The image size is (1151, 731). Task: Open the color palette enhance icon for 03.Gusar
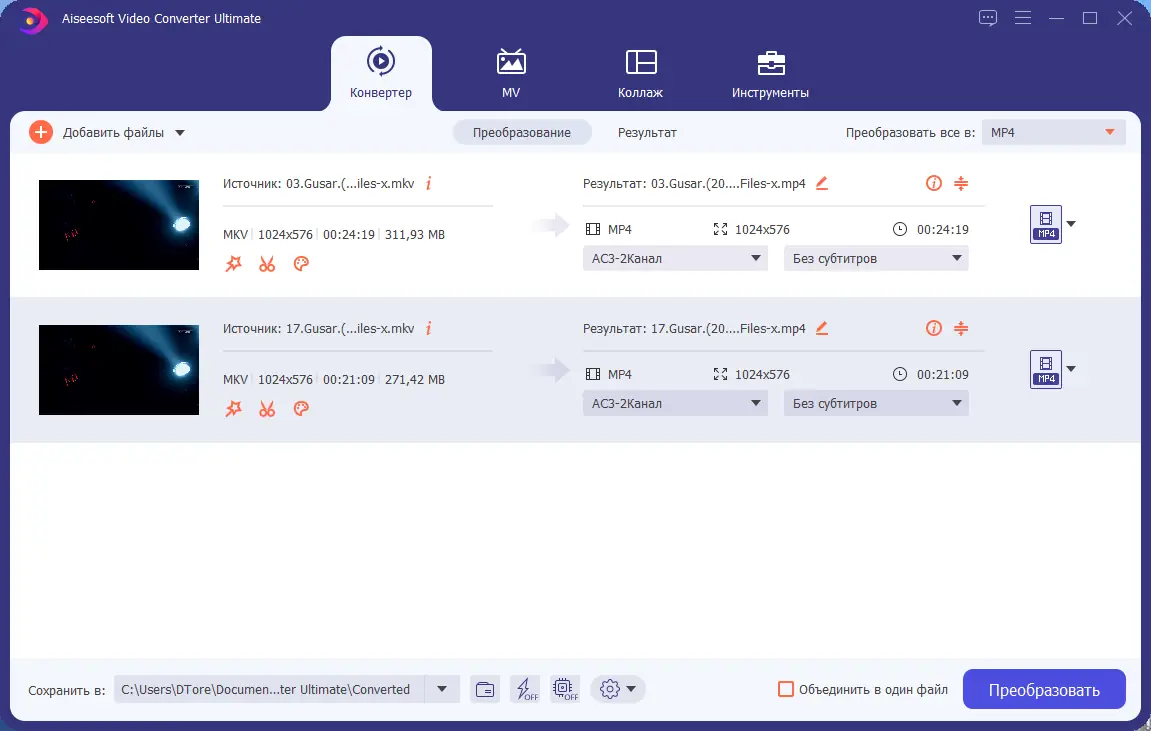301,263
